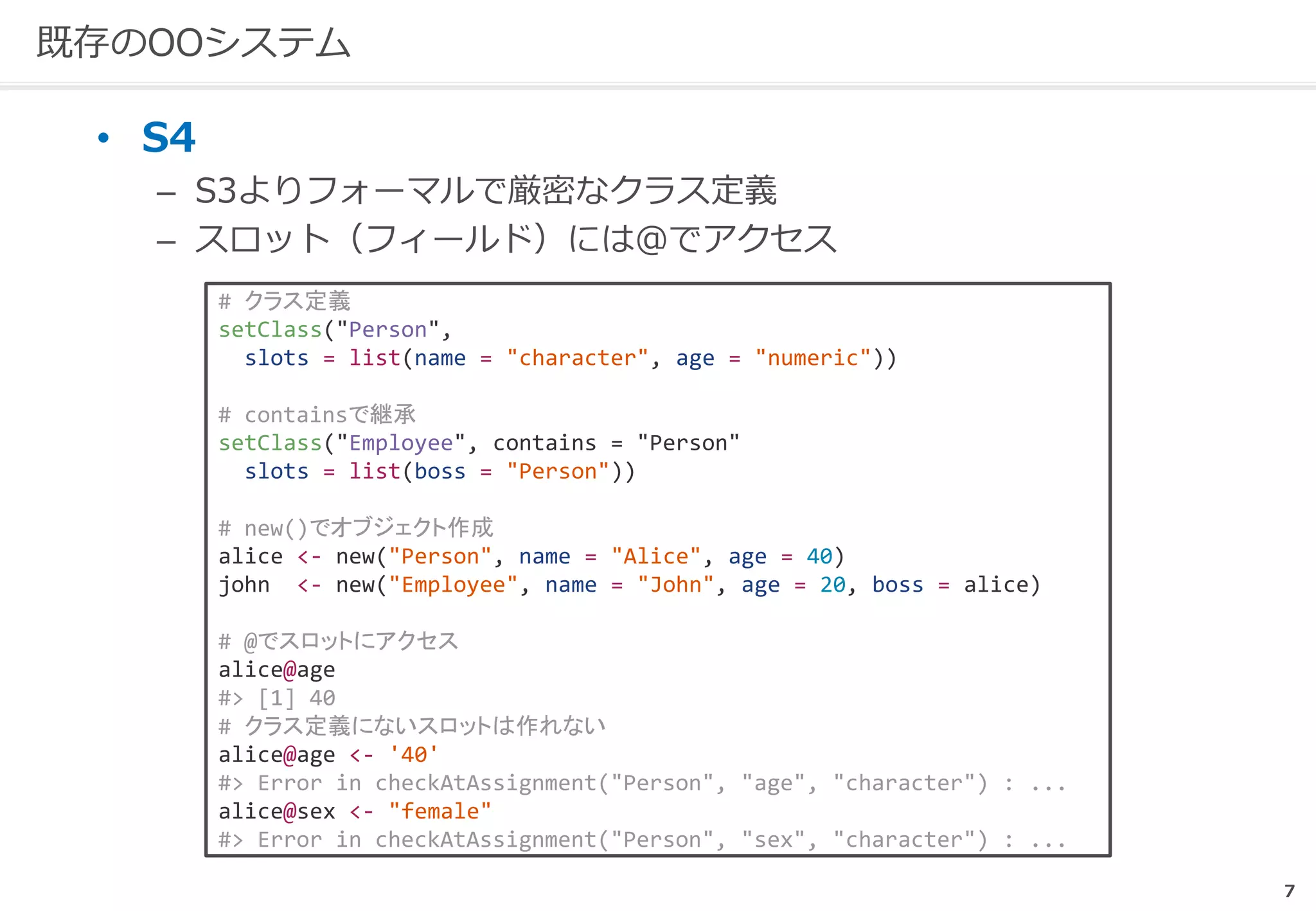This screenshot has width=1316, height=911.
Task: Click the slots = list(boss = "Person")) line
Action: pos(440,471)
